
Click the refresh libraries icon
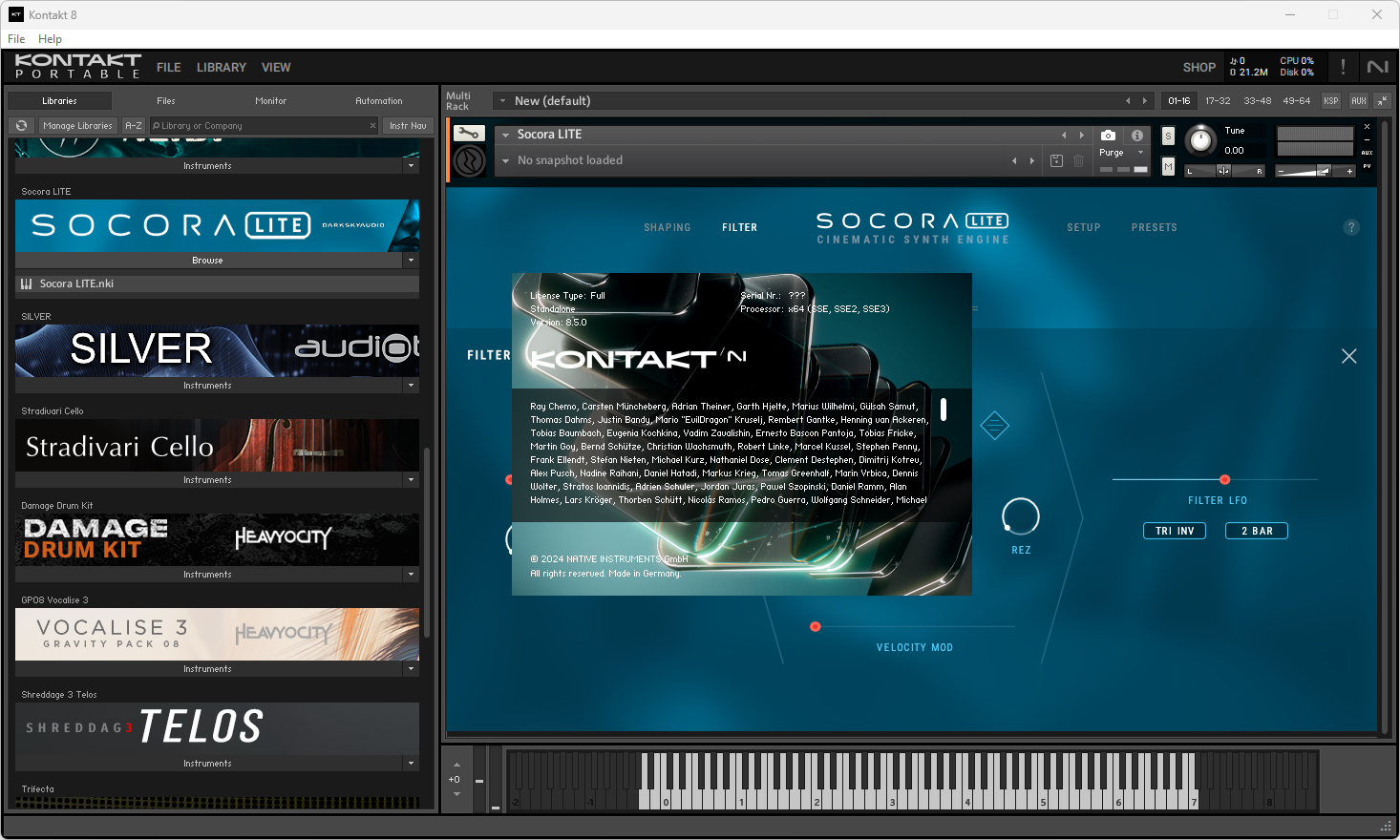pos(21,126)
